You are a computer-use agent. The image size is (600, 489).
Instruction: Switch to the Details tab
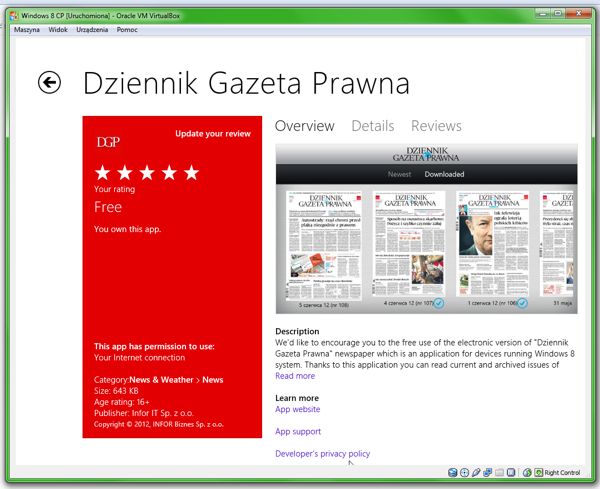(x=373, y=126)
